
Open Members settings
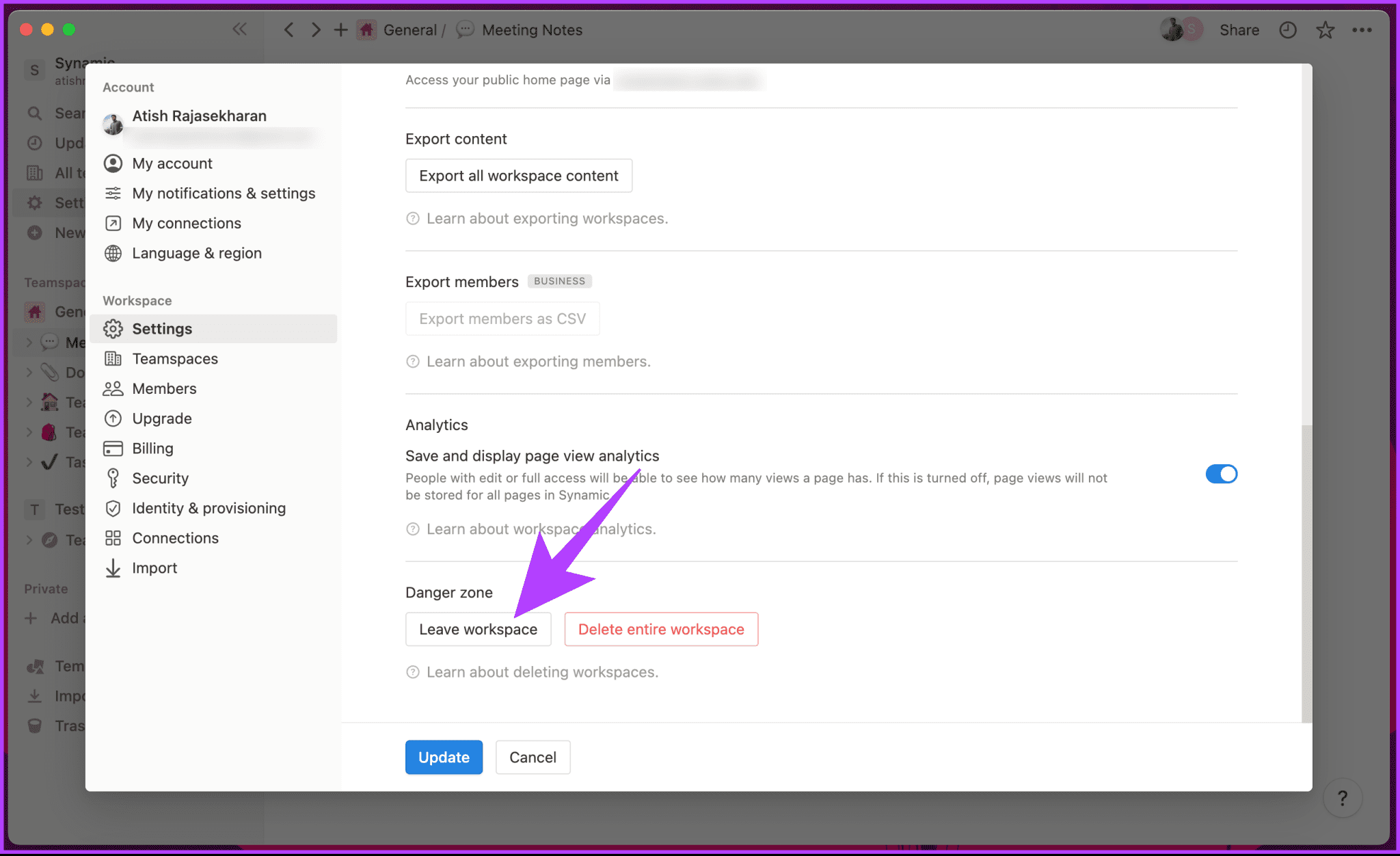(213, 389)
